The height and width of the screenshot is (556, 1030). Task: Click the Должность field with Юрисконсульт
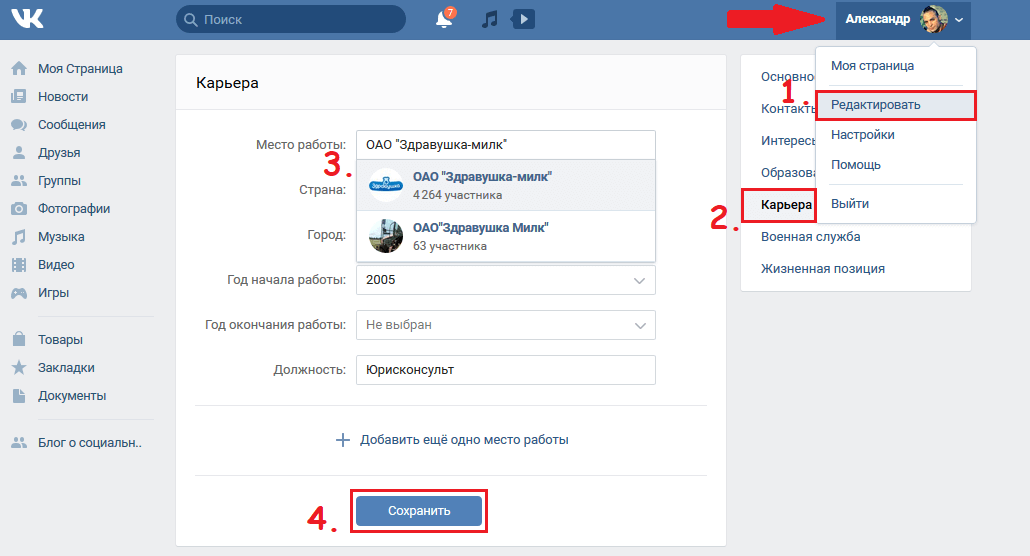(x=506, y=370)
